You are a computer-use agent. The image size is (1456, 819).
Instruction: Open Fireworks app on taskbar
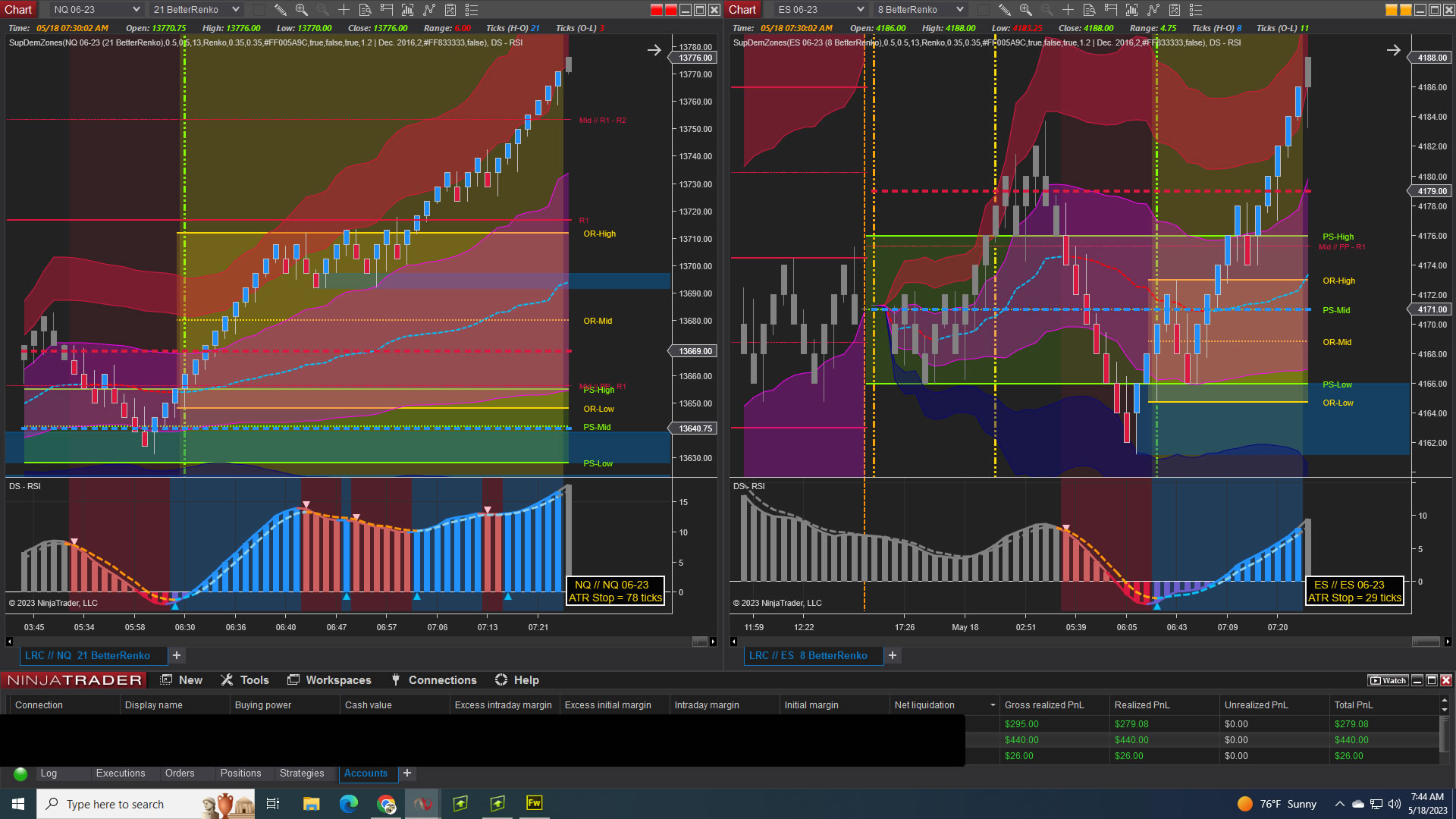(x=535, y=803)
